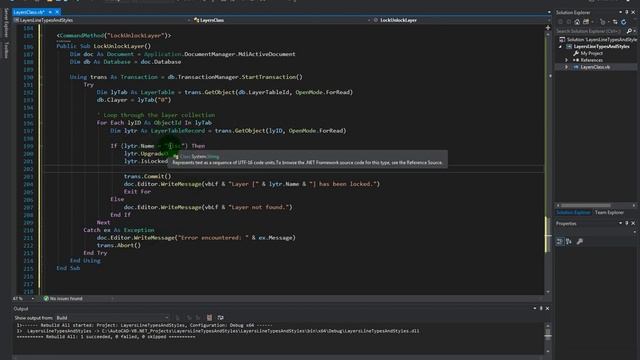Viewport: 640px width, 360px height.
Task: Click the trans.Commit() line in code
Action: 148,176
